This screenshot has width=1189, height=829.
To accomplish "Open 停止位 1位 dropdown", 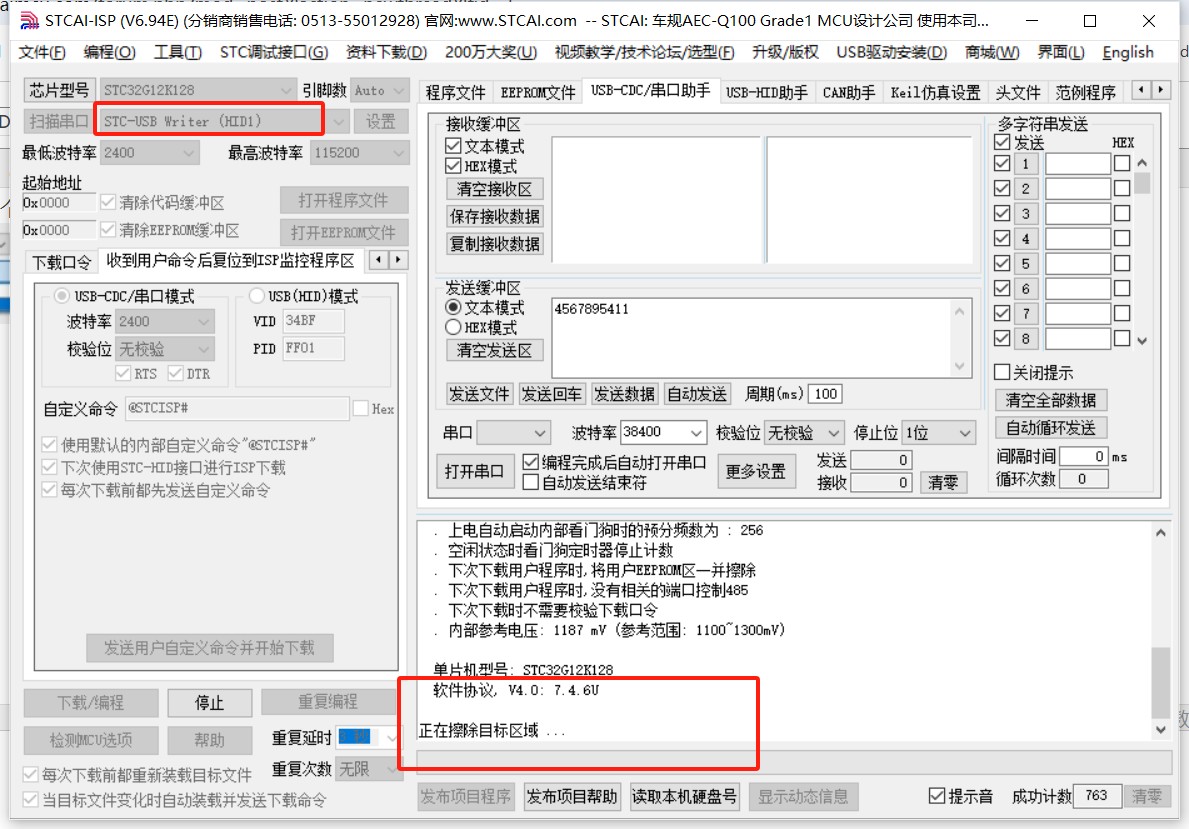I will (x=938, y=432).
